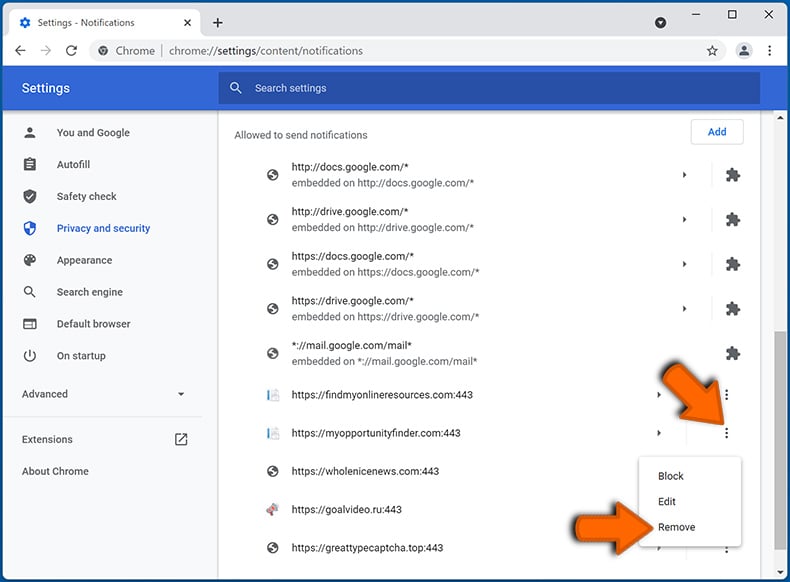The image size is (790, 582).
Task: Expand details for findmyonlineresources.com entry
Action: pyautogui.click(x=659, y=395)
